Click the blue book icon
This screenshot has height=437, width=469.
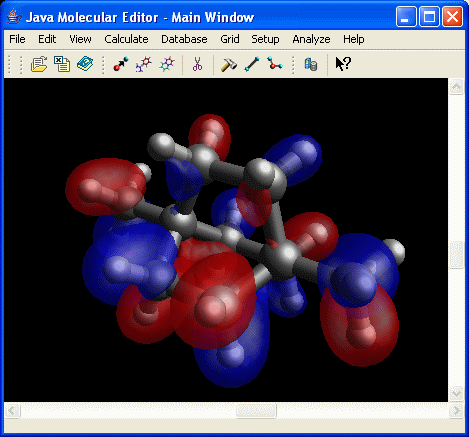[85, 63]
